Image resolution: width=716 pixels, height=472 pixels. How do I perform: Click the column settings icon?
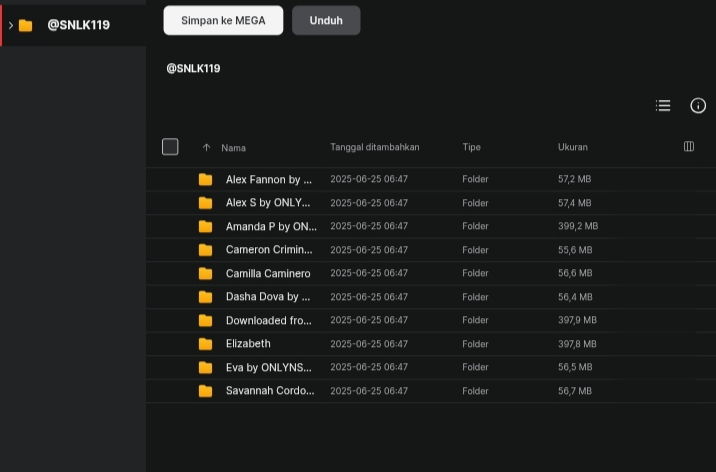689,147
